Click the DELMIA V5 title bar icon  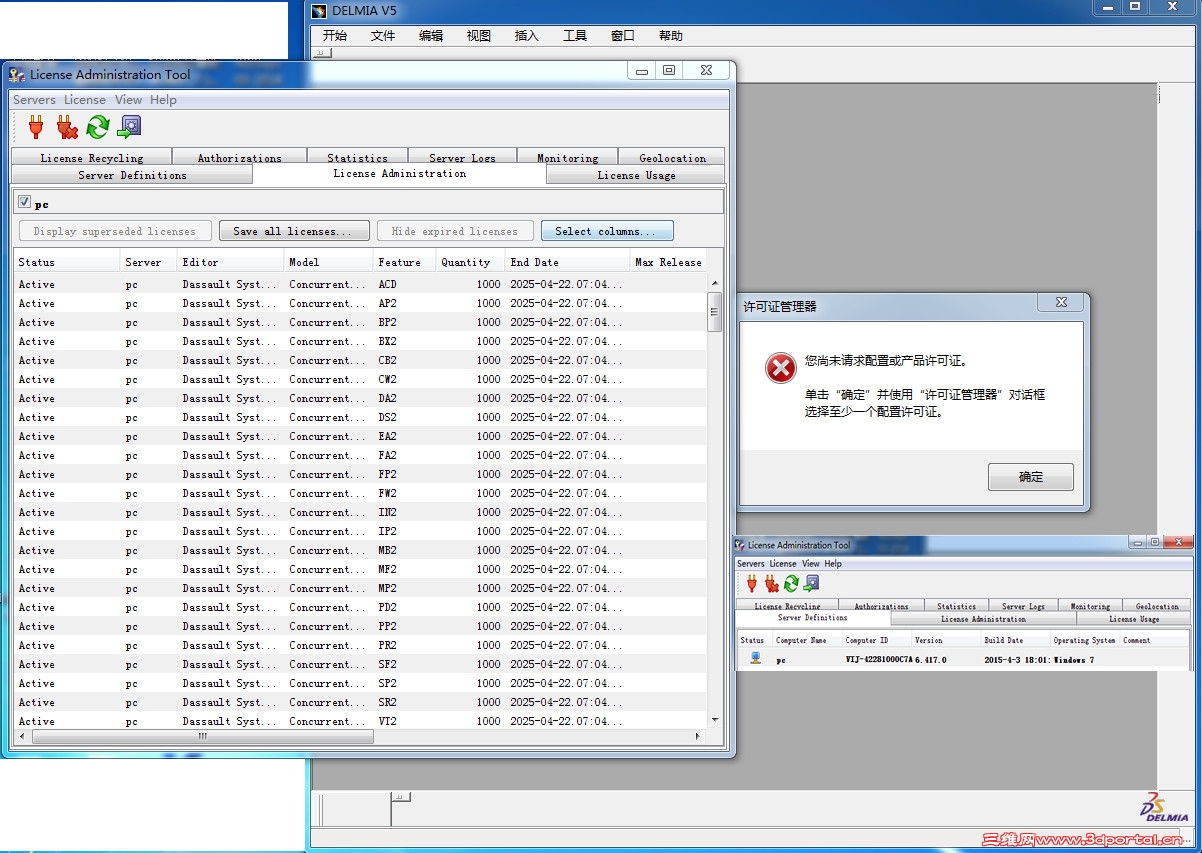coord(319,11)
